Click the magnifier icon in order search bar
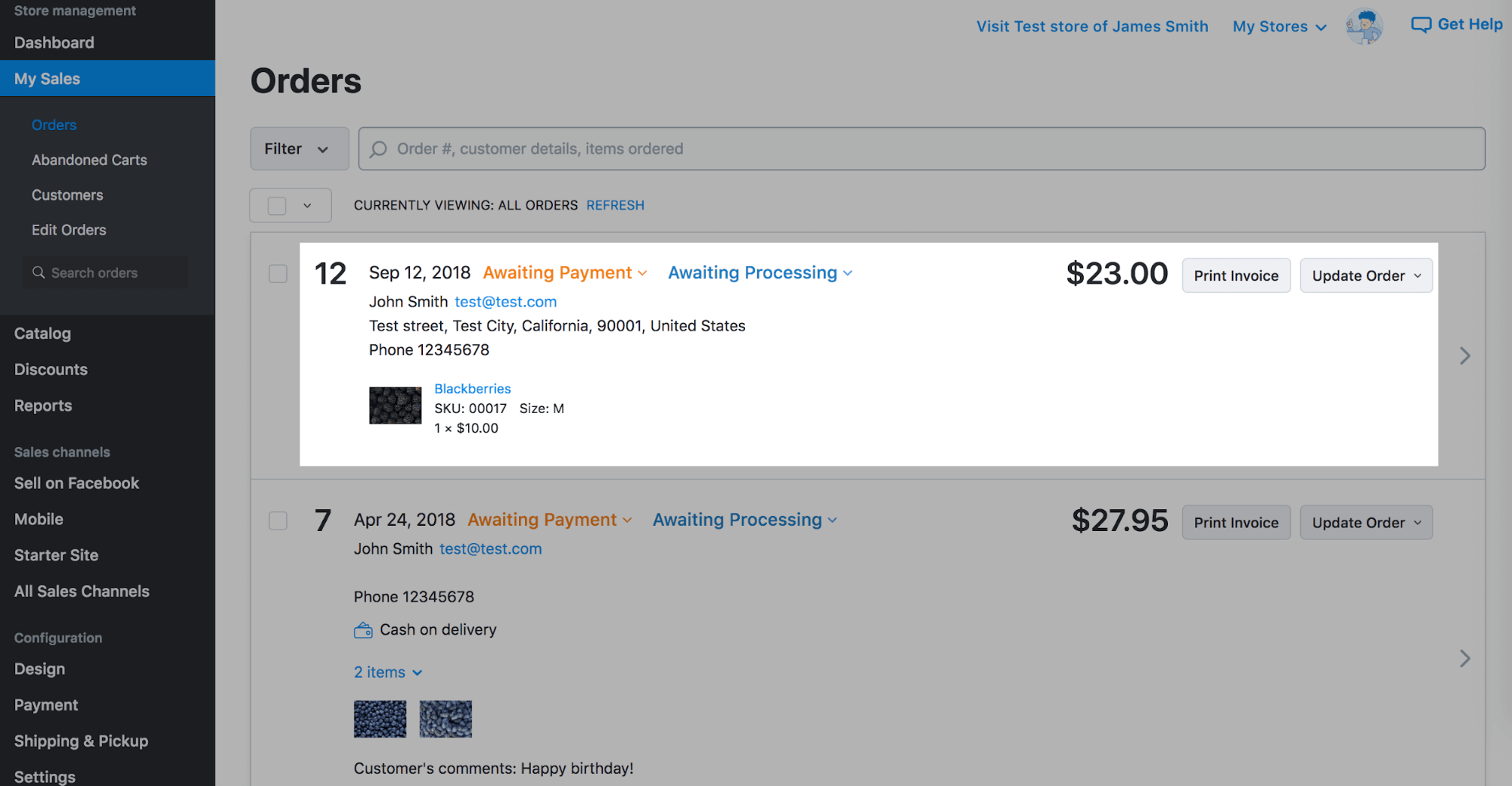The image size is (1512, 786). (x=379, y=149)
